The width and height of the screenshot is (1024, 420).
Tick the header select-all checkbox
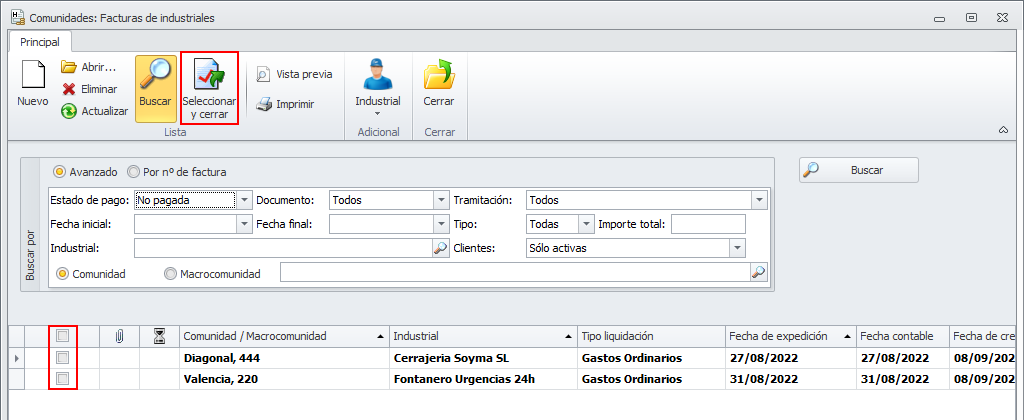[63, 336]
